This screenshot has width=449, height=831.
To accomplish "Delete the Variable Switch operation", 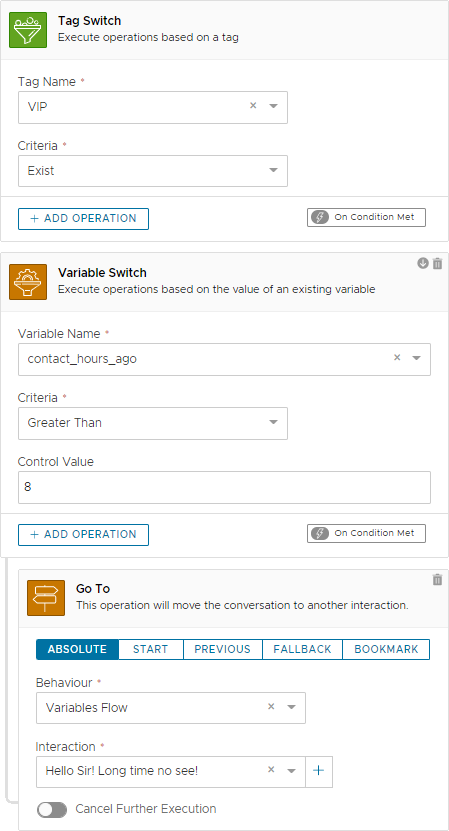I will tap(437, 263).
